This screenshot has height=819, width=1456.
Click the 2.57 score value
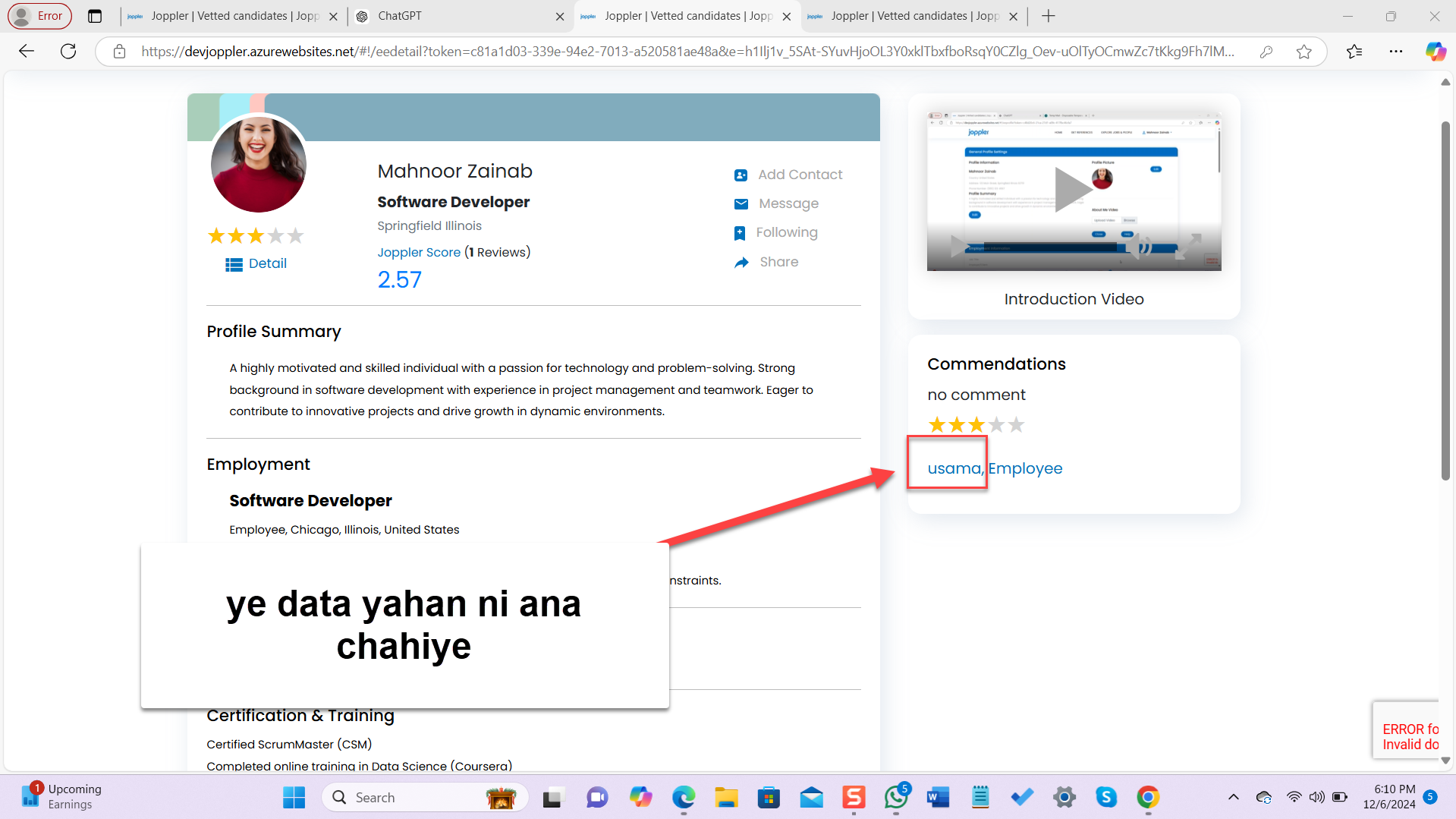tap(400, 280)
